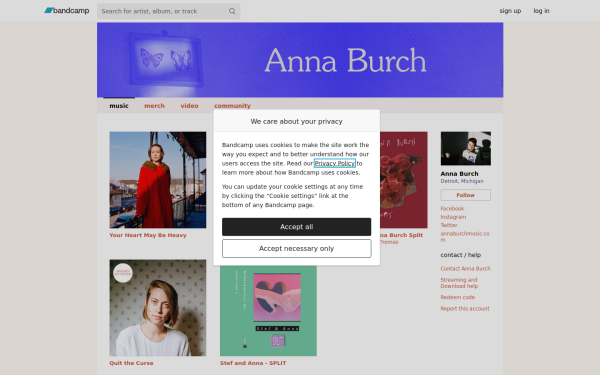Switch to the music tab
The height and width of the screenshot is (375, 600).
click(x=119, y=106)
